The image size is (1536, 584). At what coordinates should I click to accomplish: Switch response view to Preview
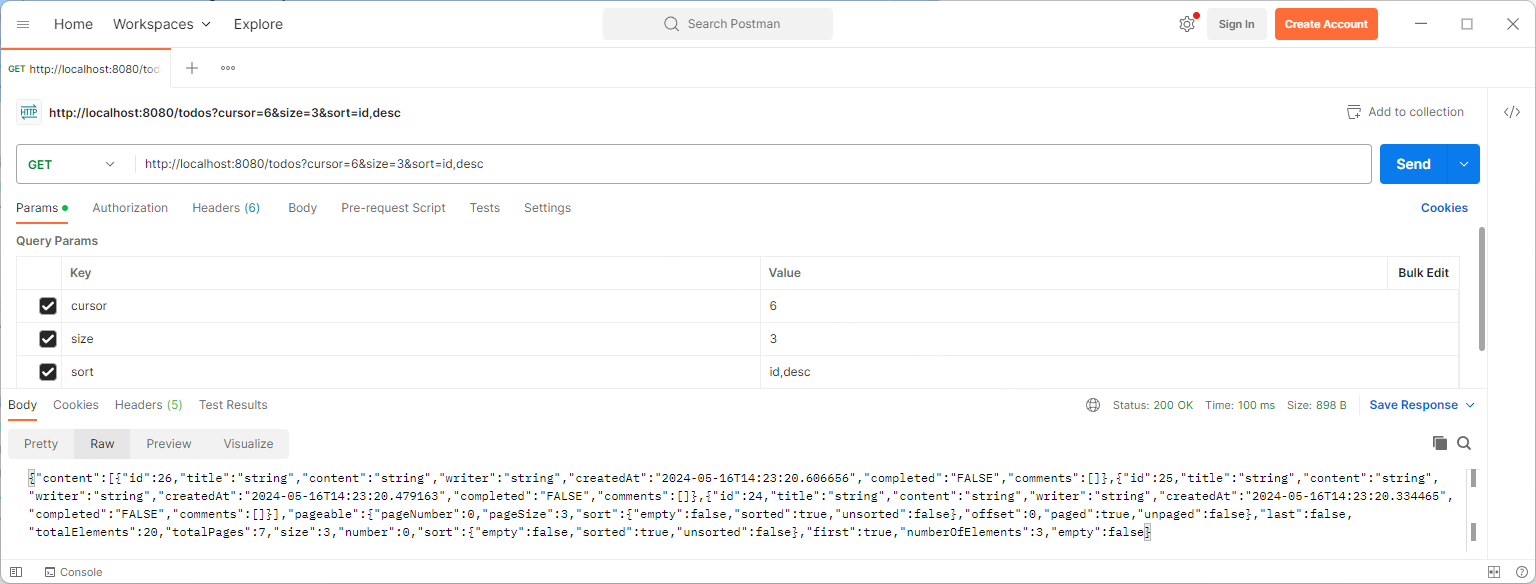click(169, 444)
